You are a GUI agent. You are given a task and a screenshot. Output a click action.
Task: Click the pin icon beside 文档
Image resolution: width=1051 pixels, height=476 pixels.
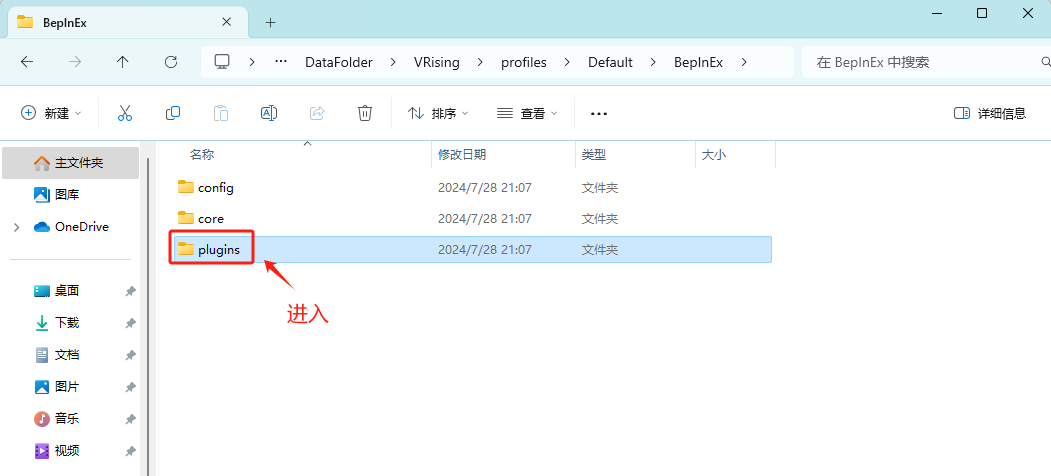point(130,355)
